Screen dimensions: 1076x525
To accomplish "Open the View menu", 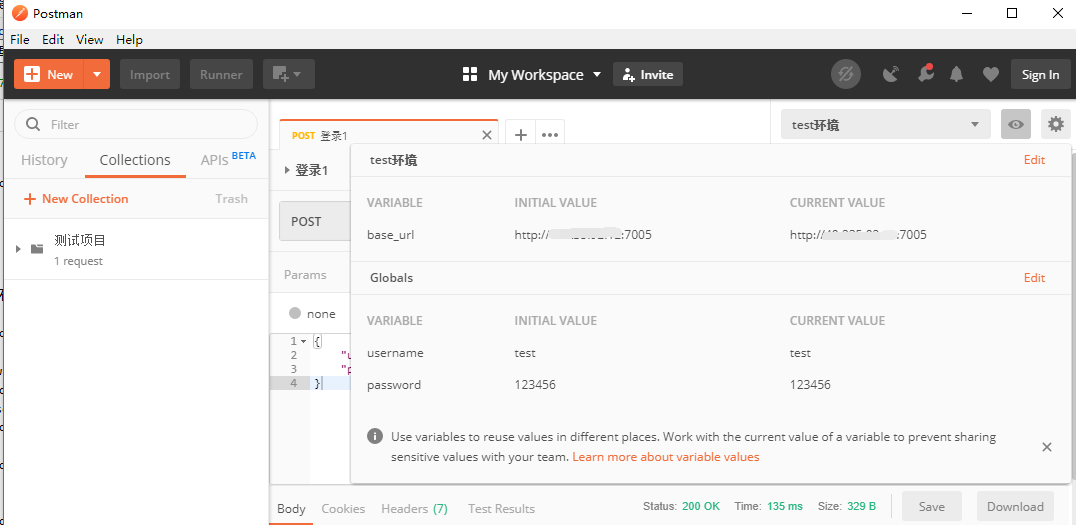I will [90, 39].
